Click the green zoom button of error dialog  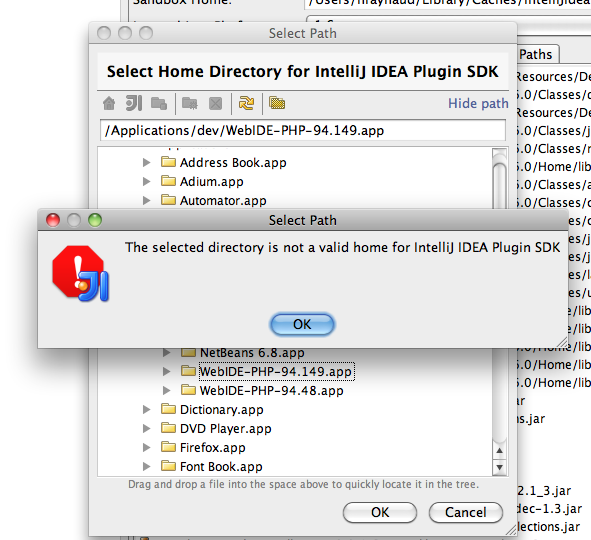point(95,220)
